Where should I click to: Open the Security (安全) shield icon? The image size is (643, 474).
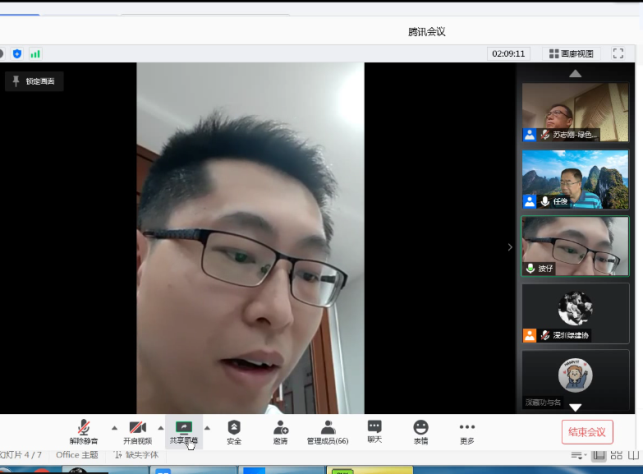click(234, 431)
